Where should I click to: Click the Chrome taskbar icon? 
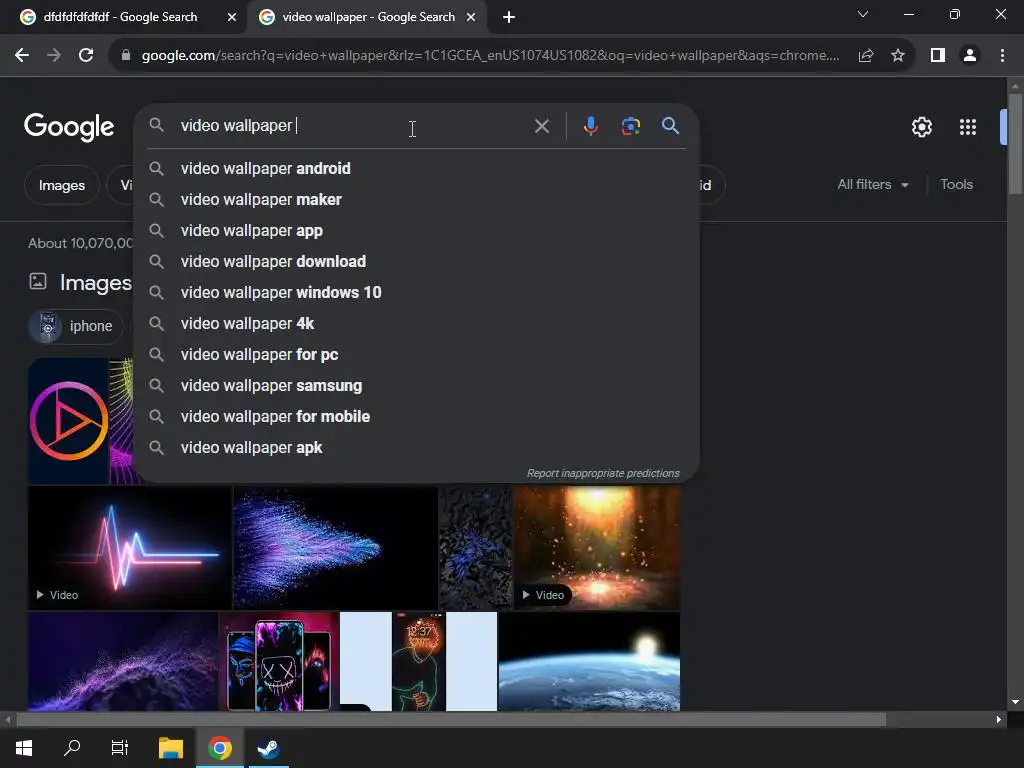219,748
